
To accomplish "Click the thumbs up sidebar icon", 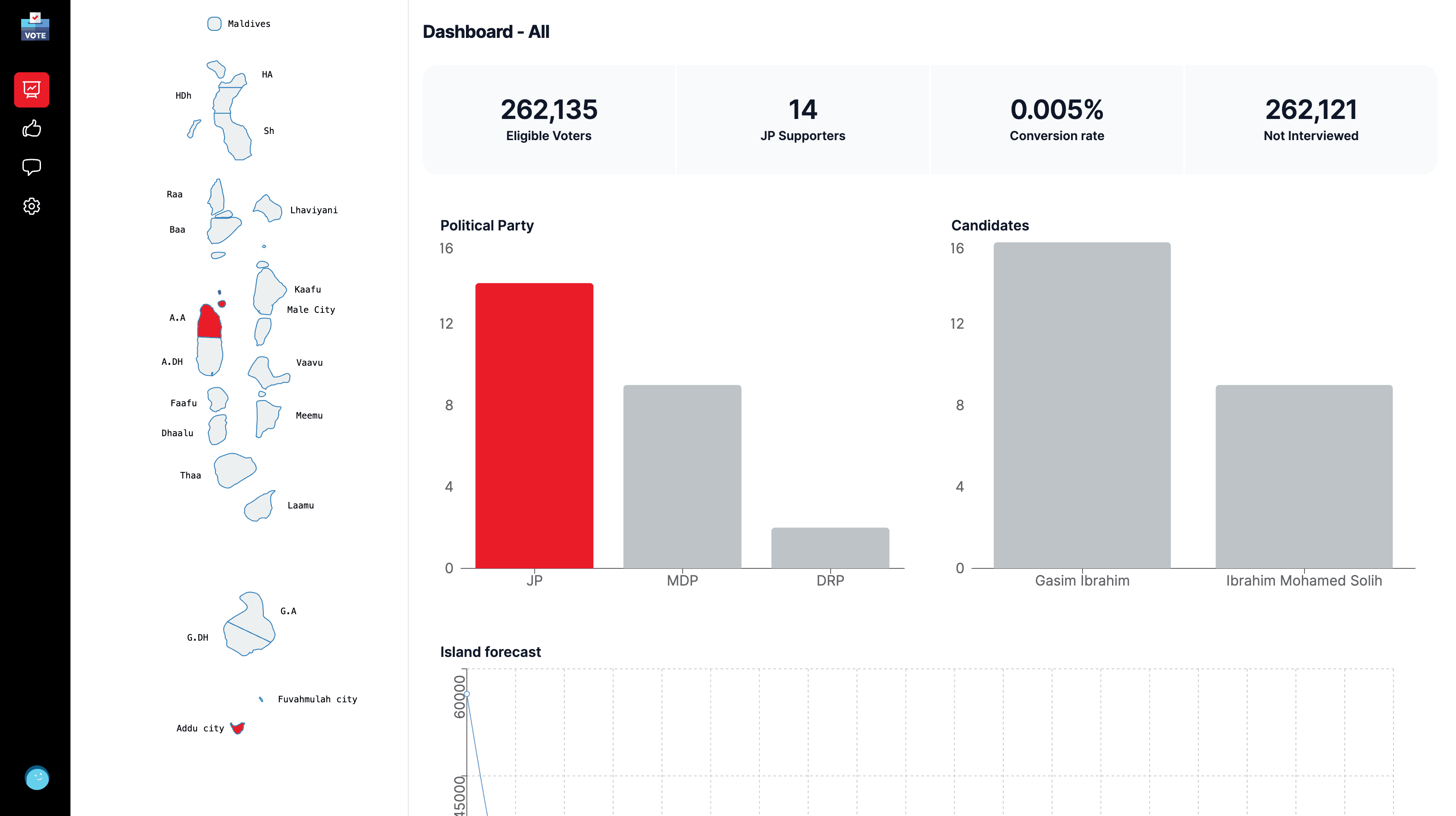I will point(32,129).
